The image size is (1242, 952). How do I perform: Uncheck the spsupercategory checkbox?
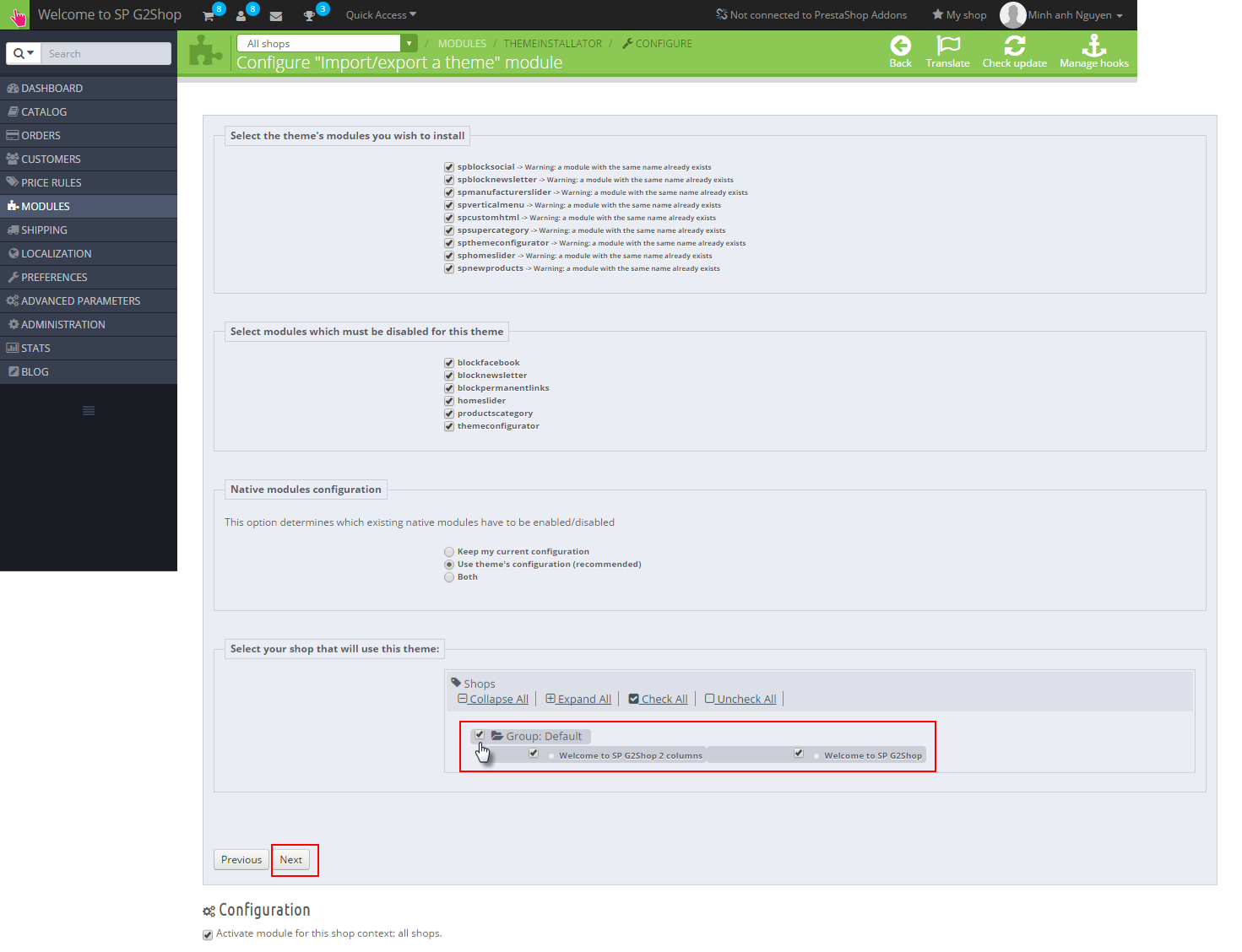[x=449, y=230]
